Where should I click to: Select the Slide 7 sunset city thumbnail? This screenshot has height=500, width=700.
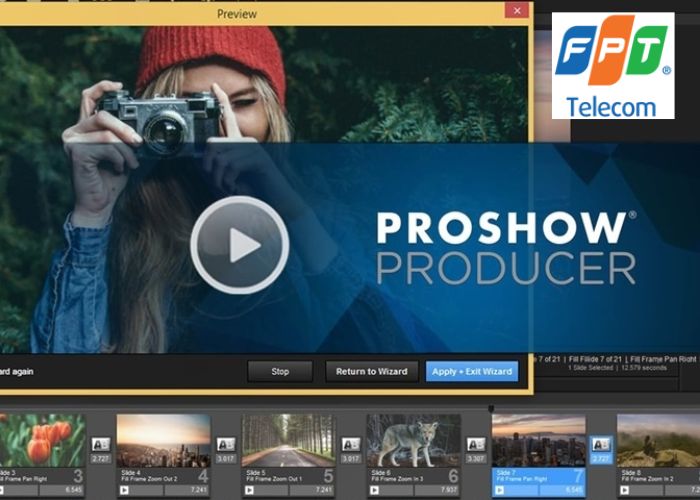(538, 440)
